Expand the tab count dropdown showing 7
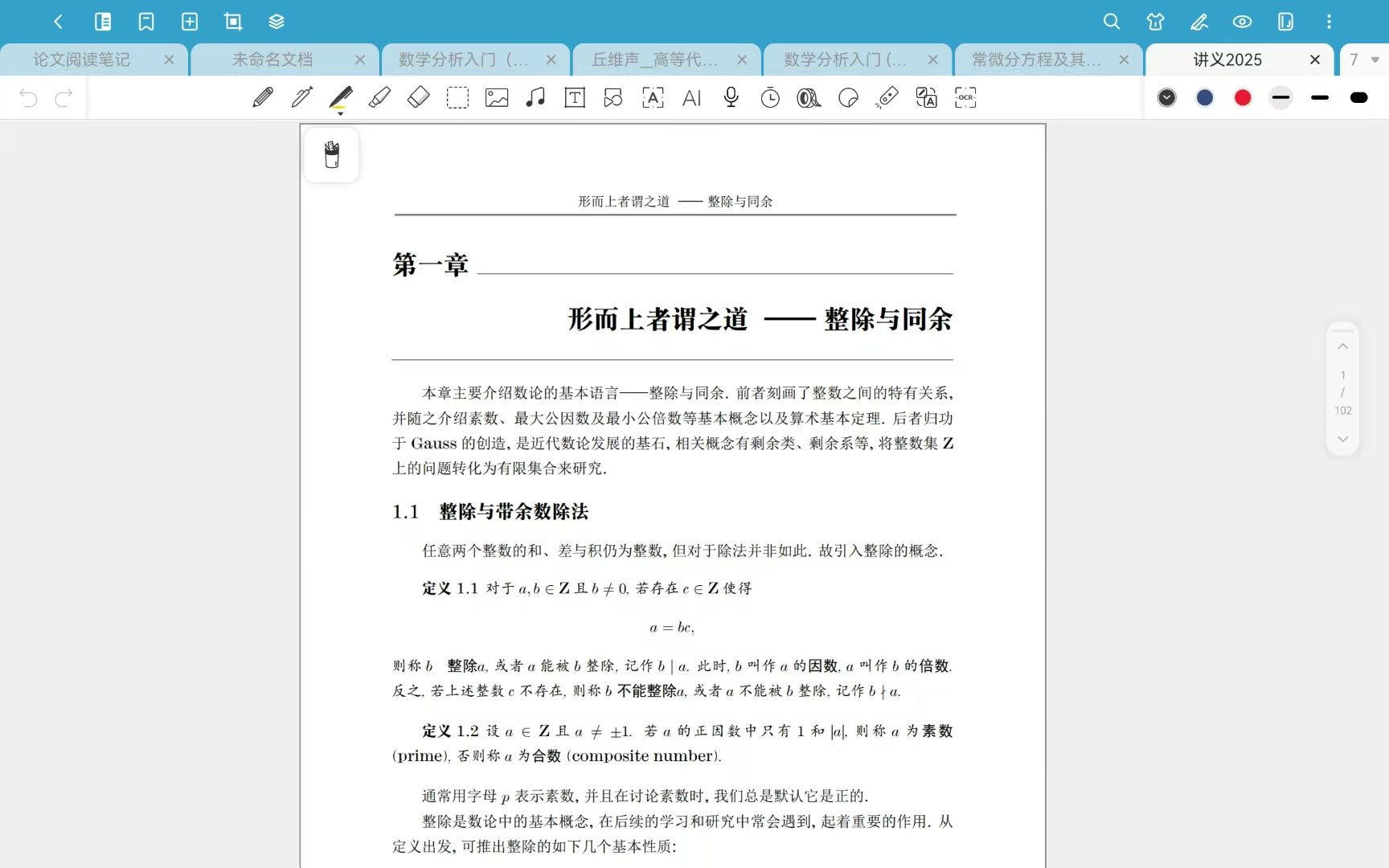The image size is (1389, 868). point(1364,59)
